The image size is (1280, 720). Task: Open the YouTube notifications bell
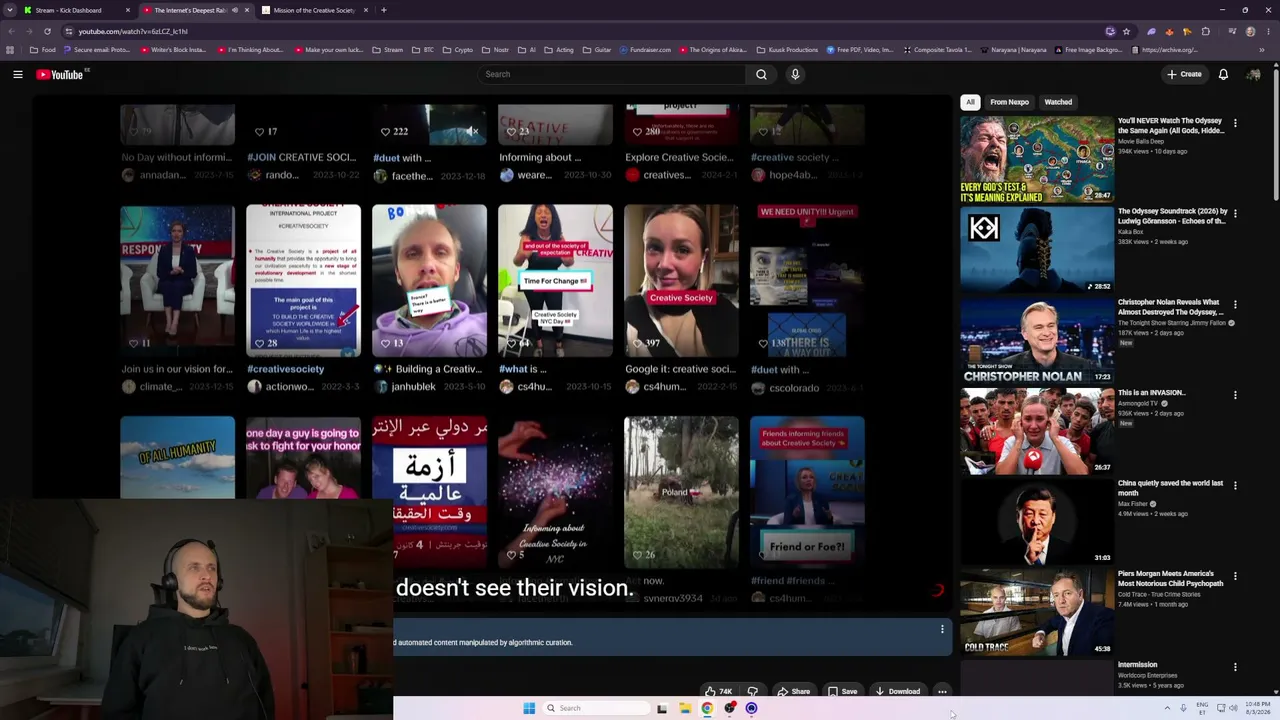(x=1223, y=74)
